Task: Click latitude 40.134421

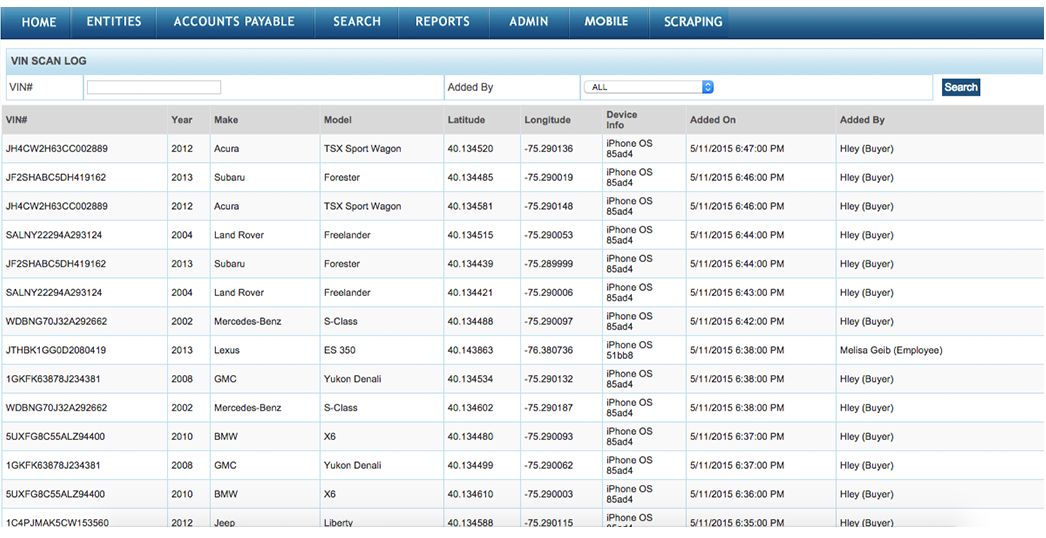Action: 470,293
